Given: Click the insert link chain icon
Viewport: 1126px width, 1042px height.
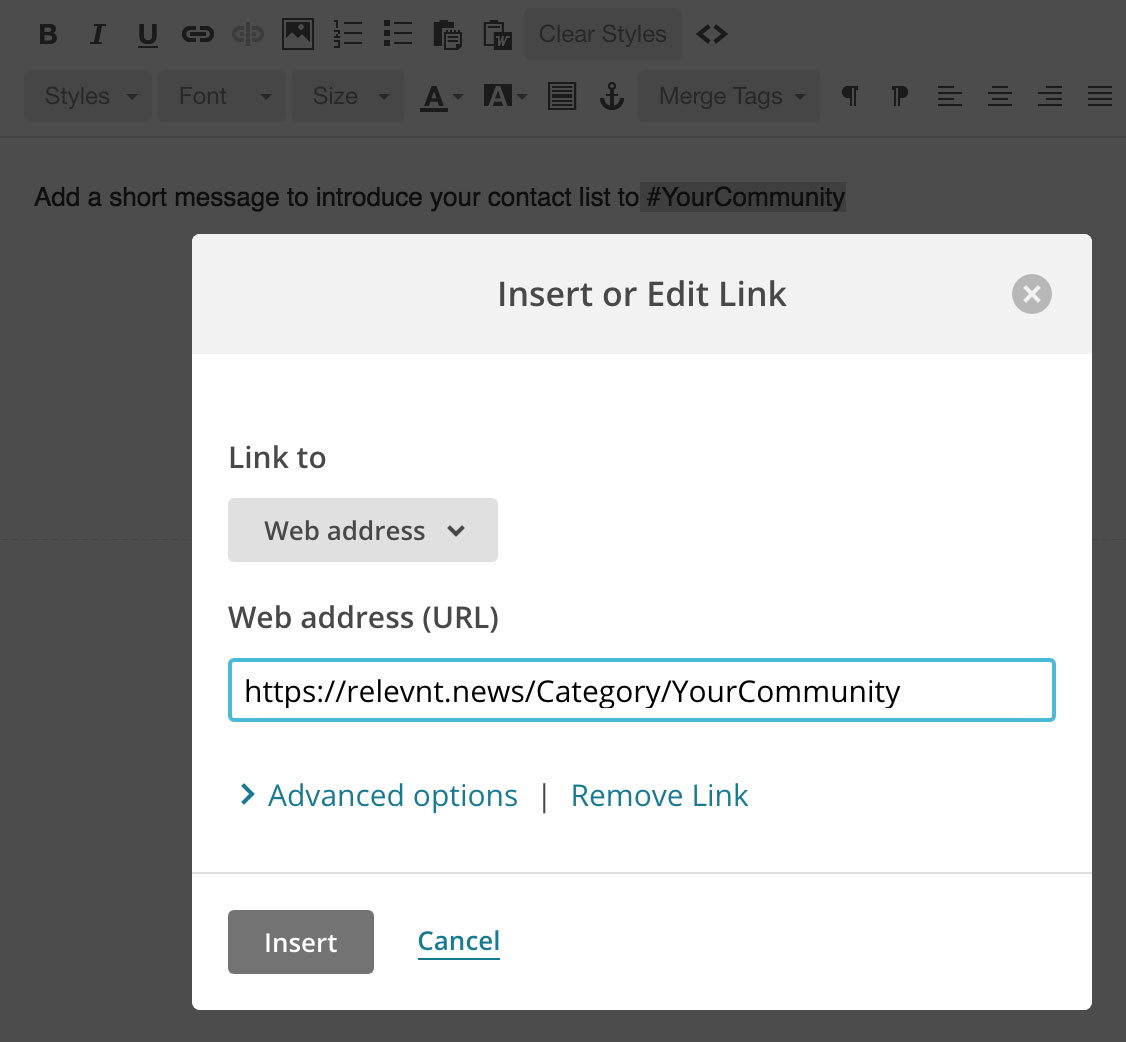Looking at the screenshot, I should click(x=197, y=34).
